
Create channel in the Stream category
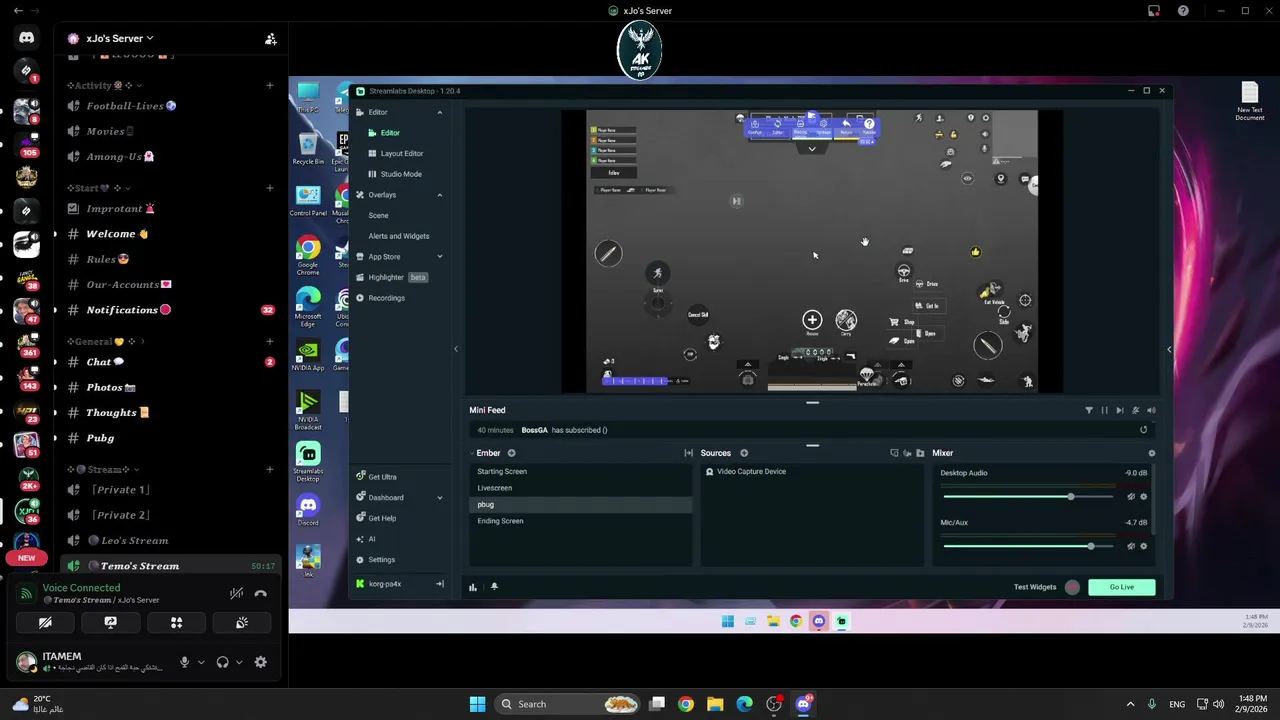270,469
